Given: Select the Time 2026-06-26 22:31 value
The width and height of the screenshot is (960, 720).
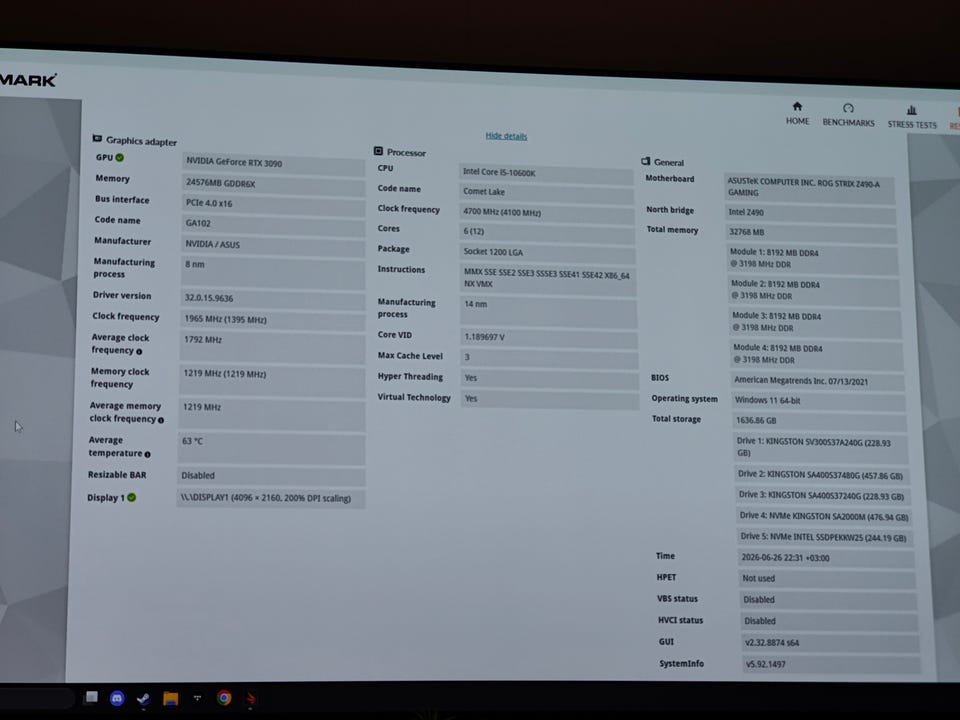Looking at the screenshot, I should (x=827, y=558).
